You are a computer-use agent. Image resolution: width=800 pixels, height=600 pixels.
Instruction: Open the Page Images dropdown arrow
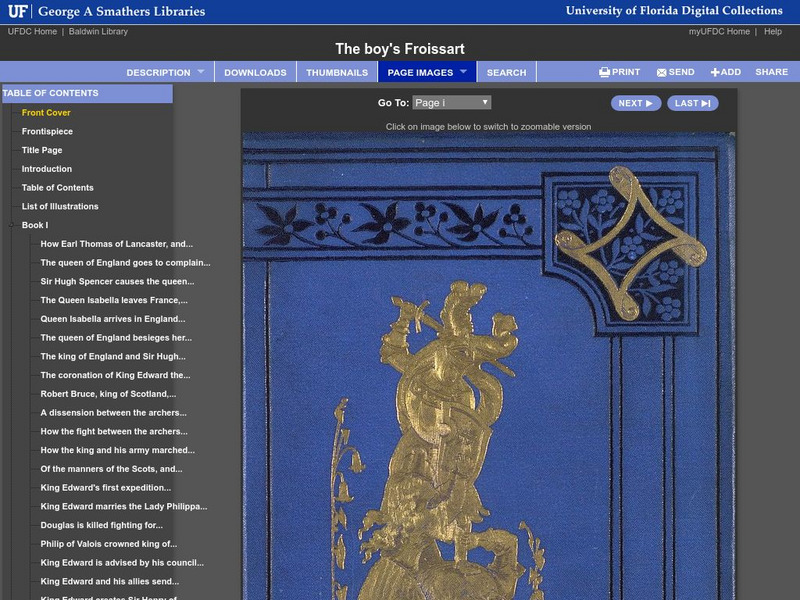[x=463, y=72]
